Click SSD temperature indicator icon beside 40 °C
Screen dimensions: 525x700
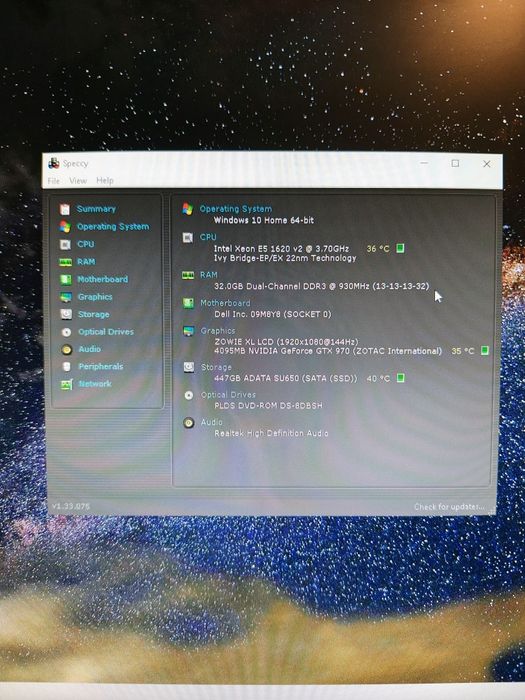pyautogui.click(x=401, y=378)
